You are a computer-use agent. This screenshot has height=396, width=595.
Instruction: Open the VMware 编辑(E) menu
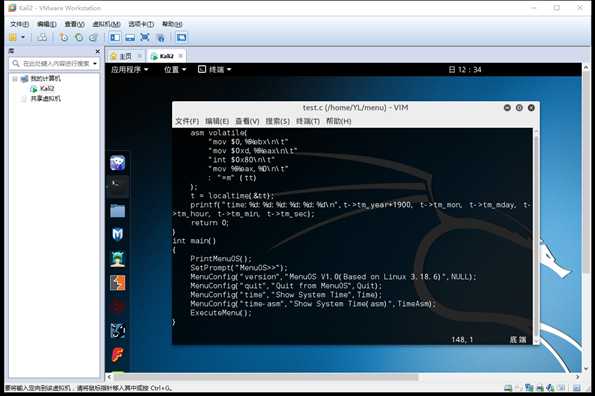(x=47, y=24)
